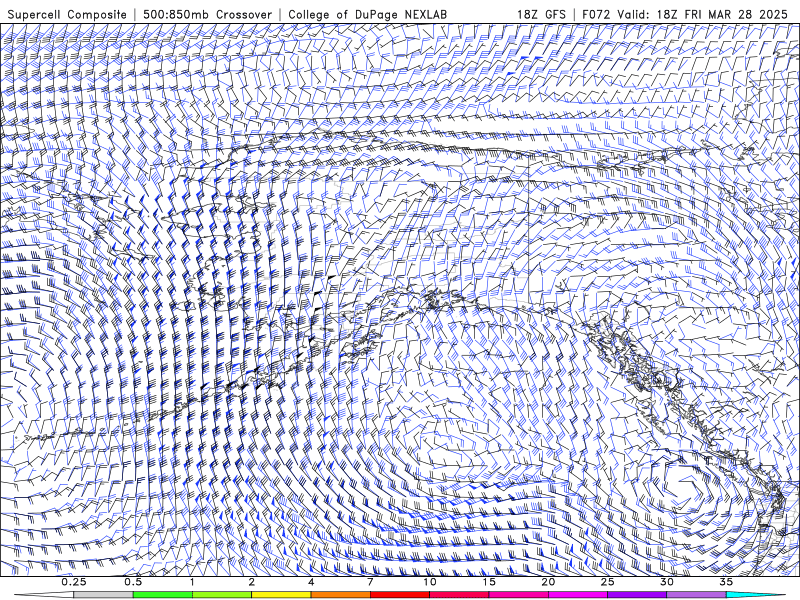Select the crimson 10–15 colorbar segment
Image resolution: width=800 pixels, height=600 pixels.
click(x=459, y=595)
